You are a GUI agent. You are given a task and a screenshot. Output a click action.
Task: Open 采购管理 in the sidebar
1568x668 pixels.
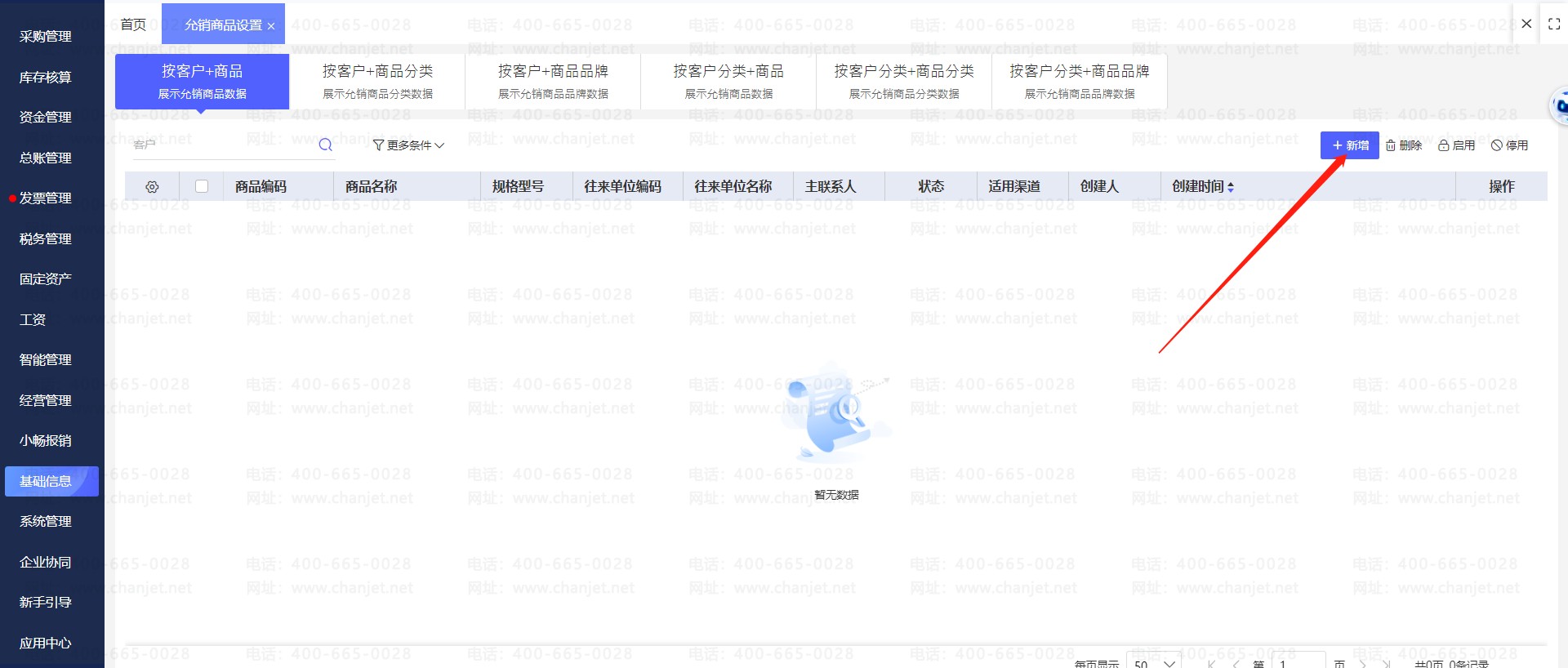coord(46,36)
